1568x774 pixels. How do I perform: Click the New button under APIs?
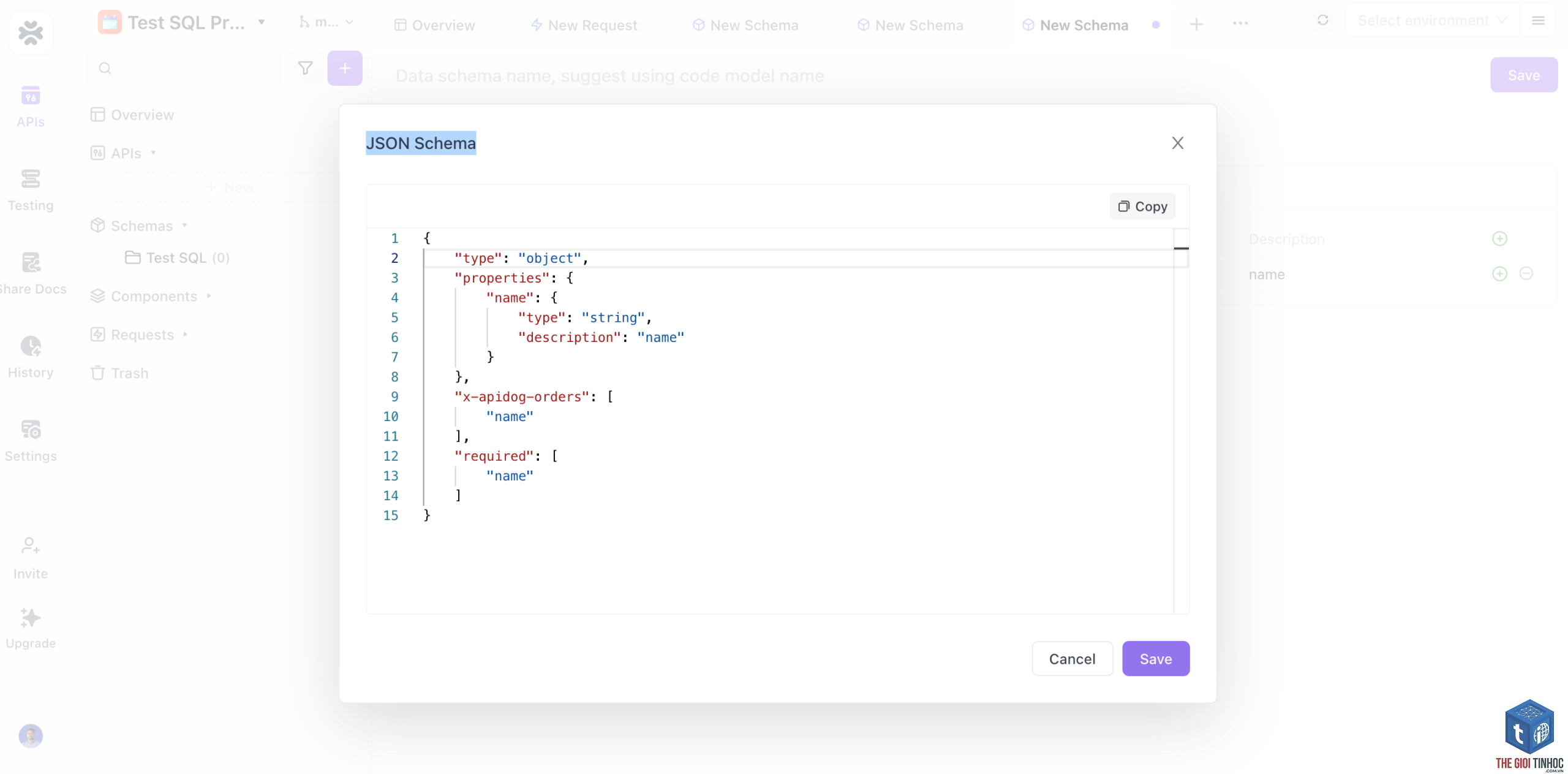click(x=230, y=188)
